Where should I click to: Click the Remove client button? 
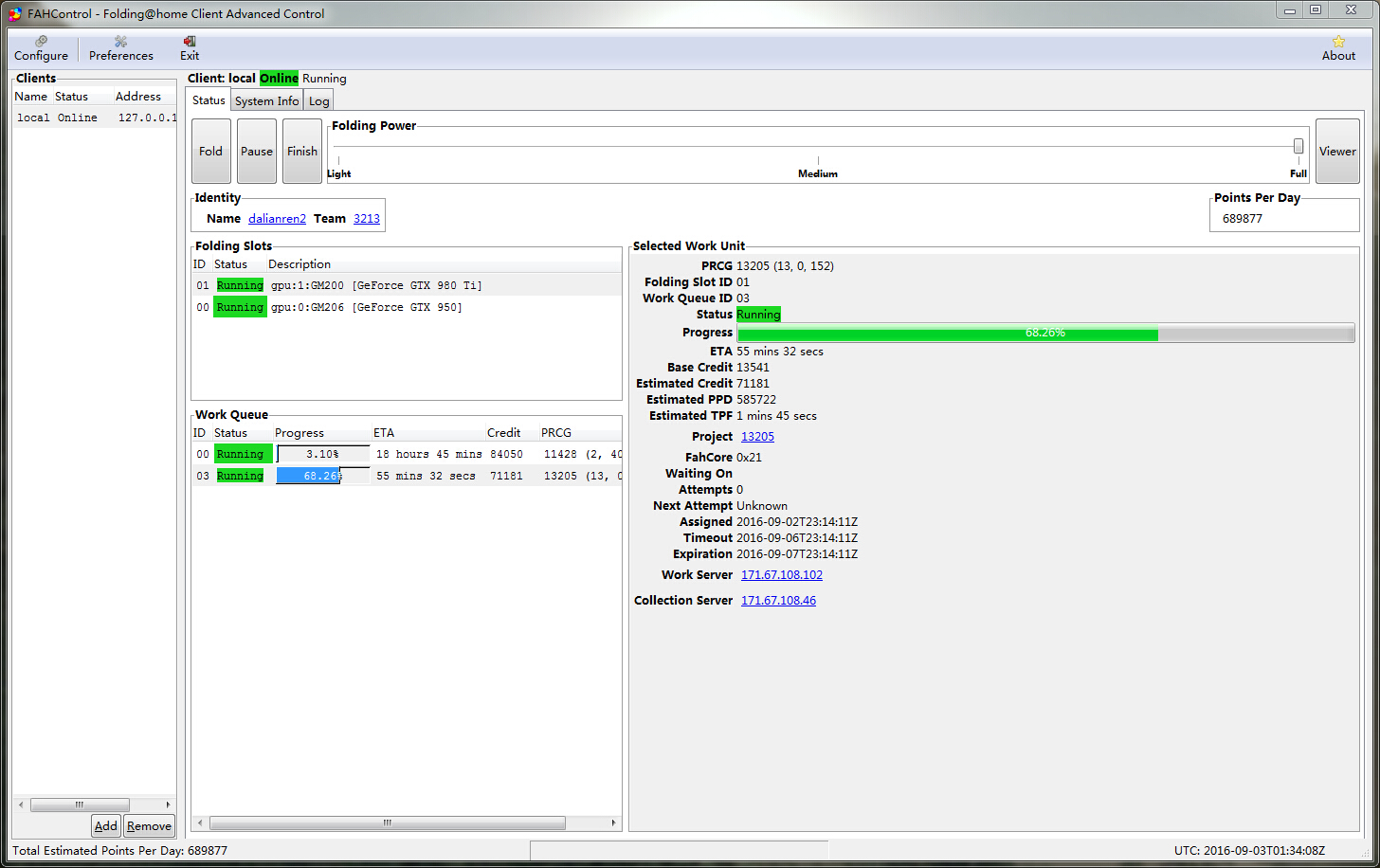point(149,826)
